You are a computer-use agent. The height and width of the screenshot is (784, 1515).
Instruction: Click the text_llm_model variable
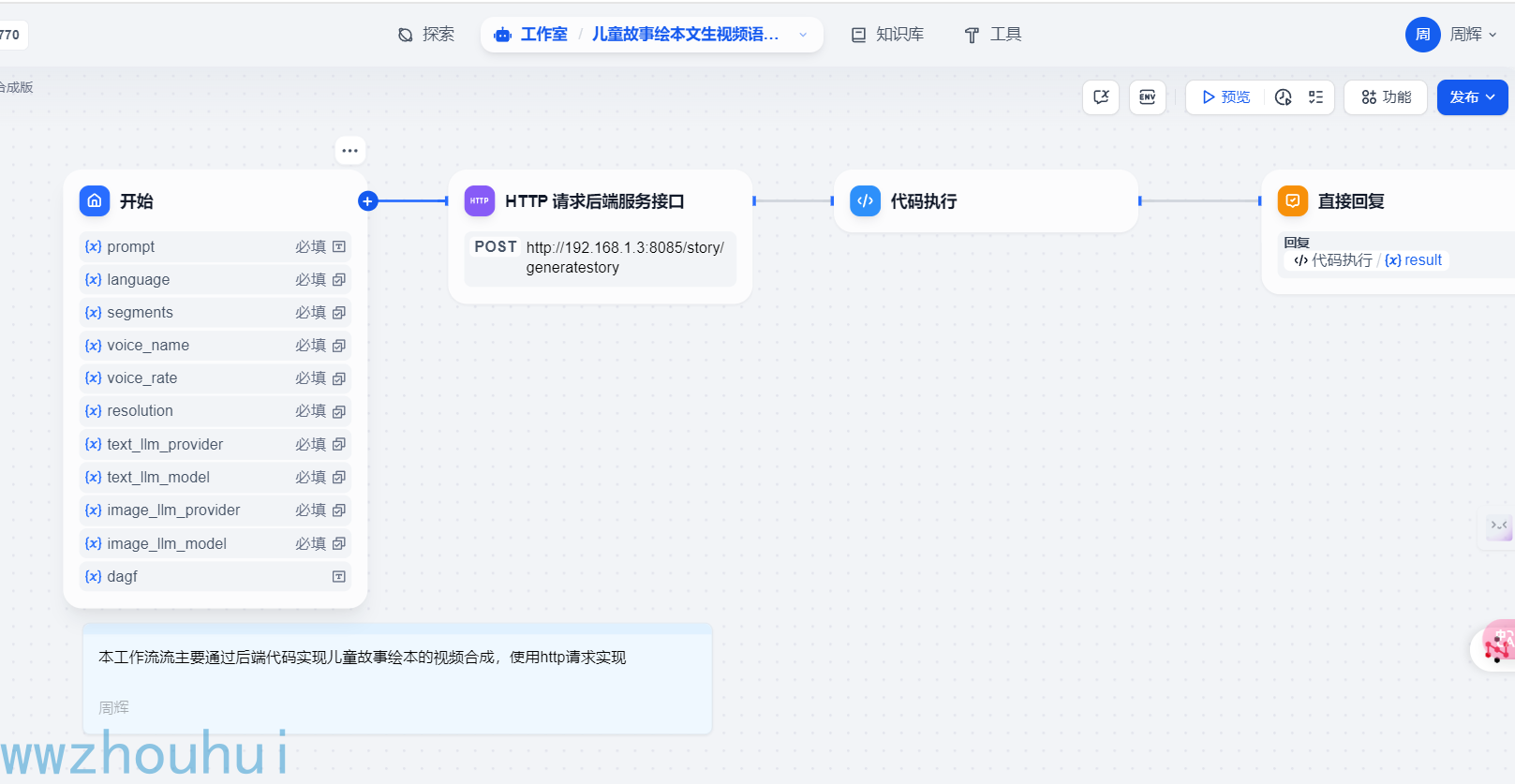[x=158, y=478]
